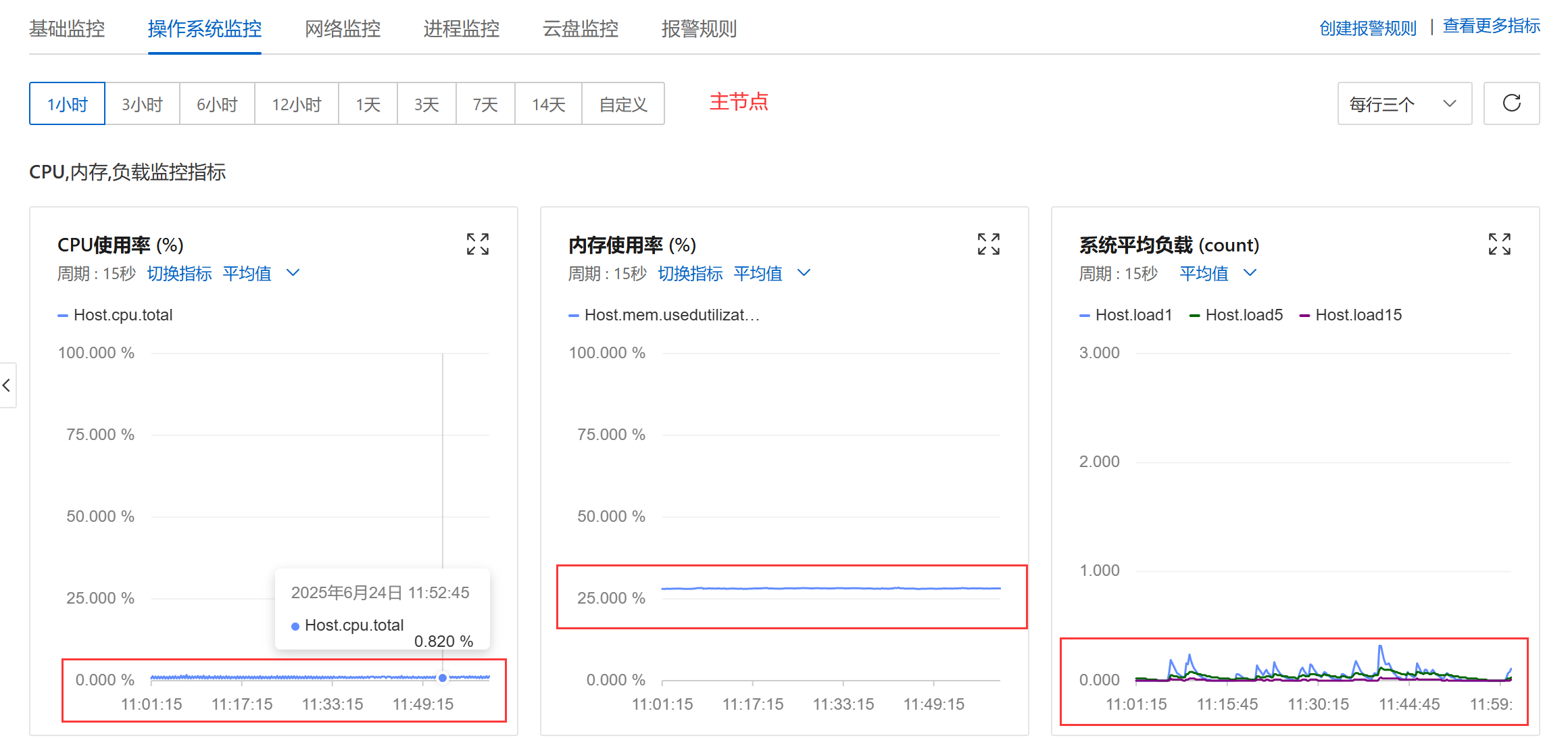Select the 6小时 time range
1568x753 pixels.
(x=218, y=103)
